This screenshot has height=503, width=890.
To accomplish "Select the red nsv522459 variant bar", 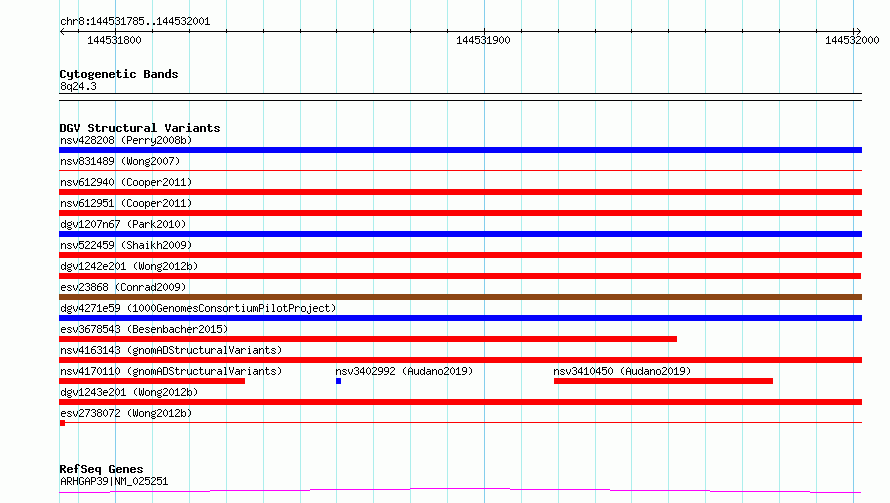I will tap(460, 255).
